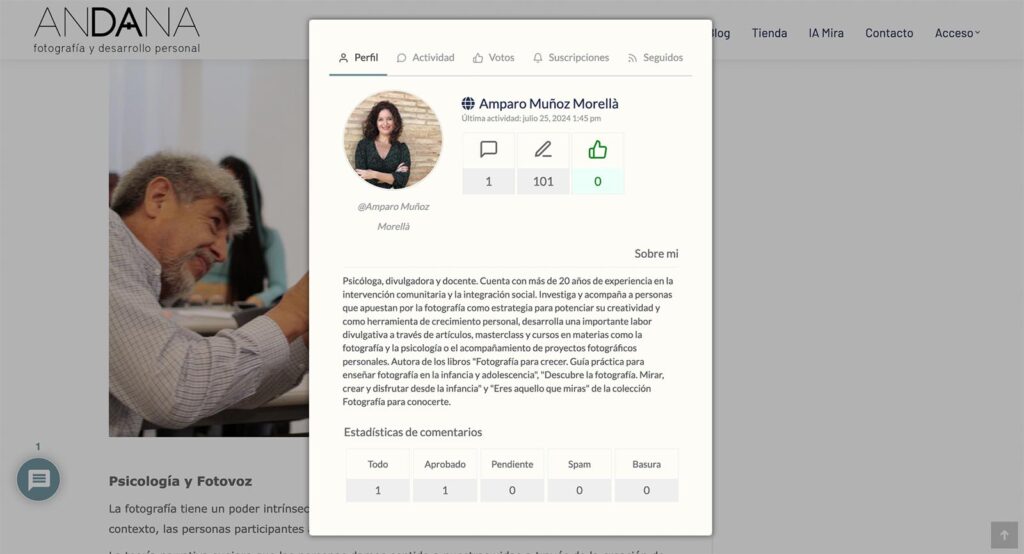Click the pencil posts icon above 101
The image size is (1024, 554).
(x=543, y=150)
